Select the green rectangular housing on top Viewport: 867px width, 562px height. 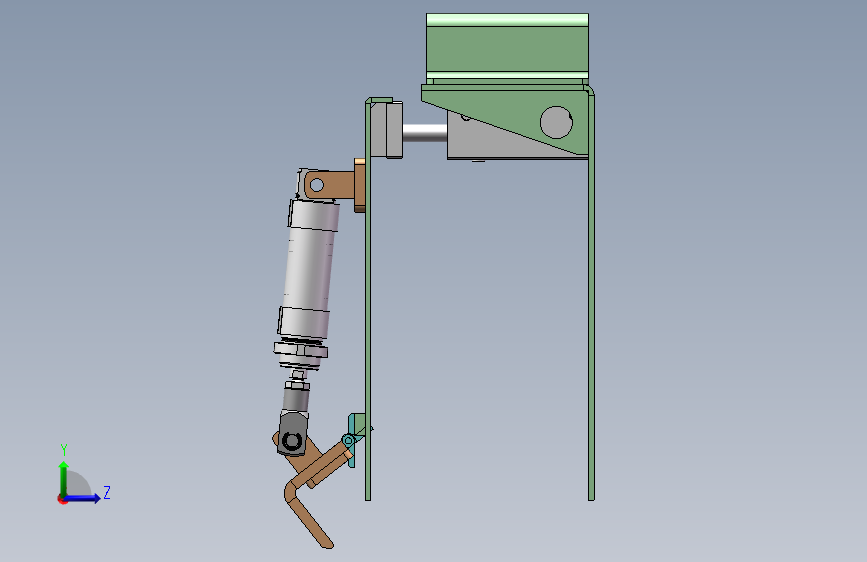507,49
